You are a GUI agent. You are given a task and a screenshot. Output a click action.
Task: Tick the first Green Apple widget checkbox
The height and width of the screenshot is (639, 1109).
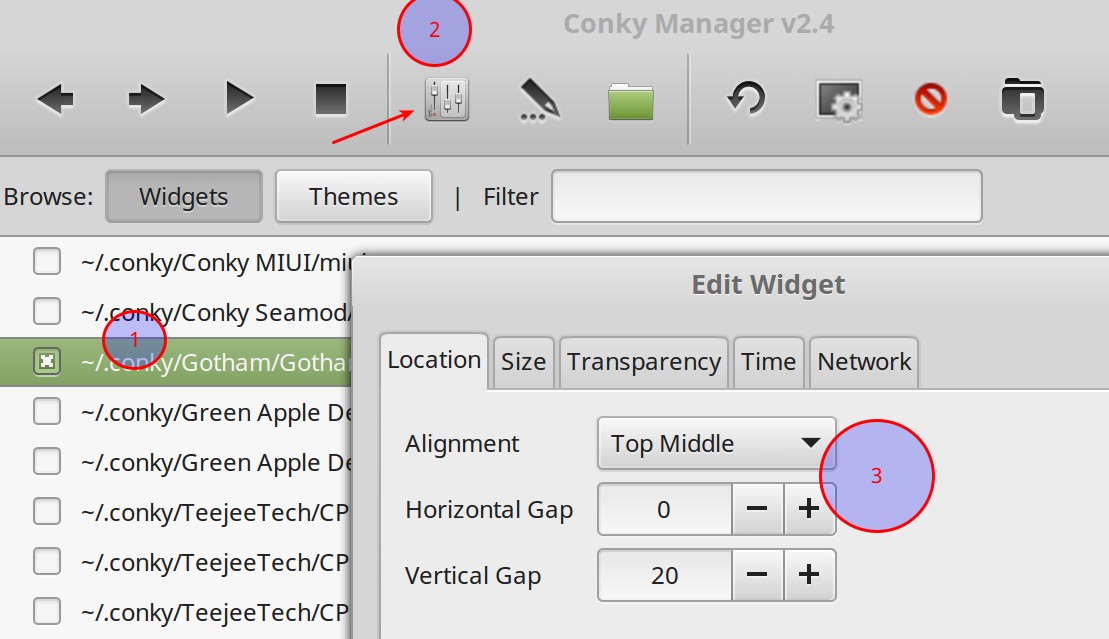coord(47,412)
